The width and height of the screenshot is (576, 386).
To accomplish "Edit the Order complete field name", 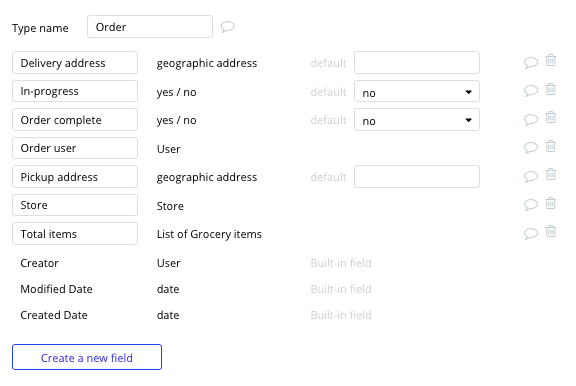I will pos(75,119).
